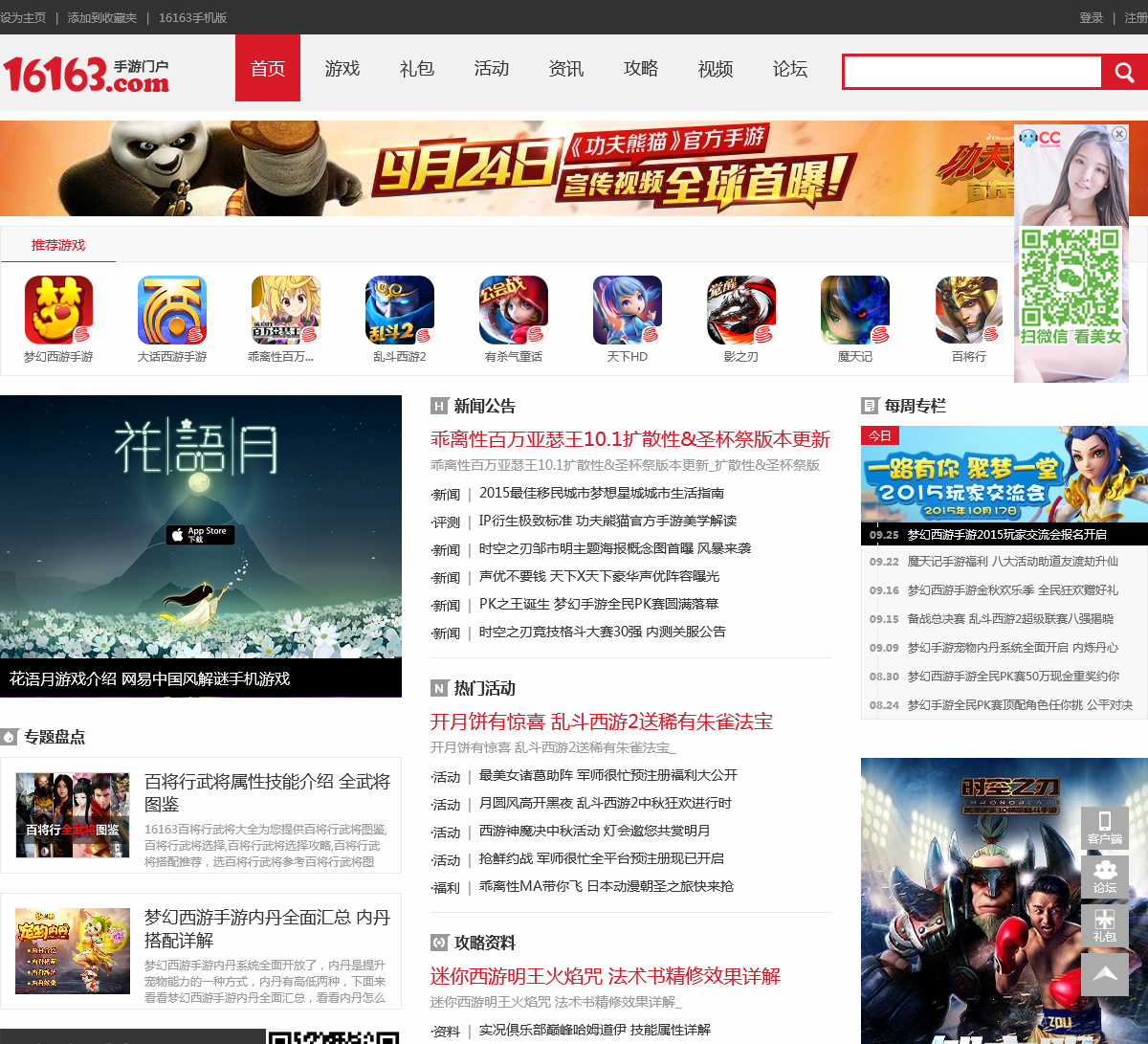Open article 梦幻西游手游内丹全面汇总 内丹搭配详解
1148x1044 pixels.
point(267,929)
